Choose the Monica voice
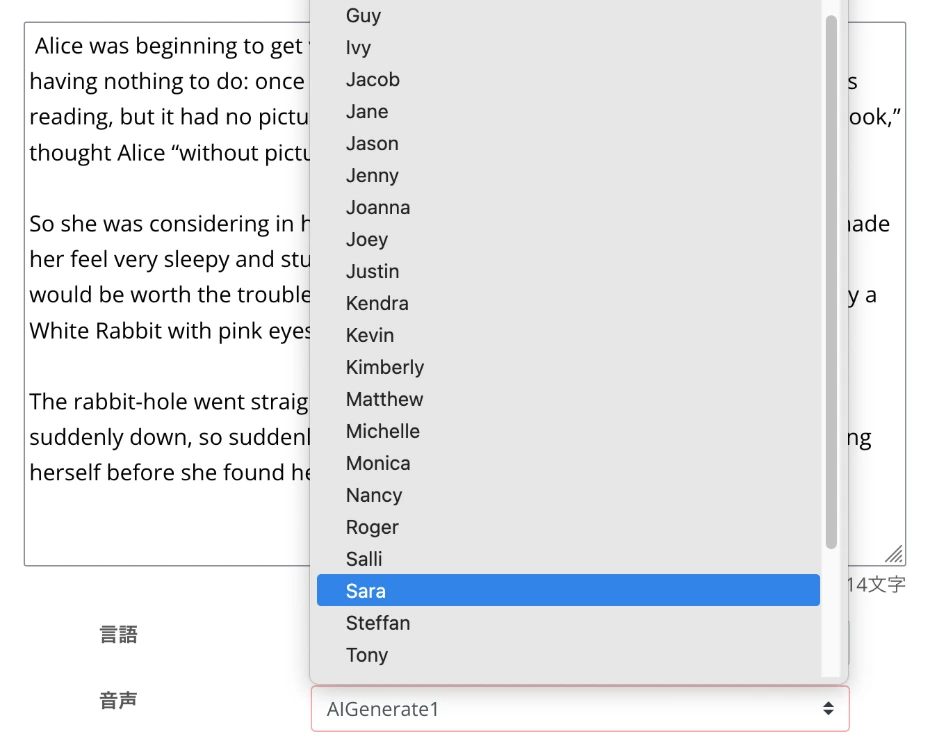 point(568,464)
